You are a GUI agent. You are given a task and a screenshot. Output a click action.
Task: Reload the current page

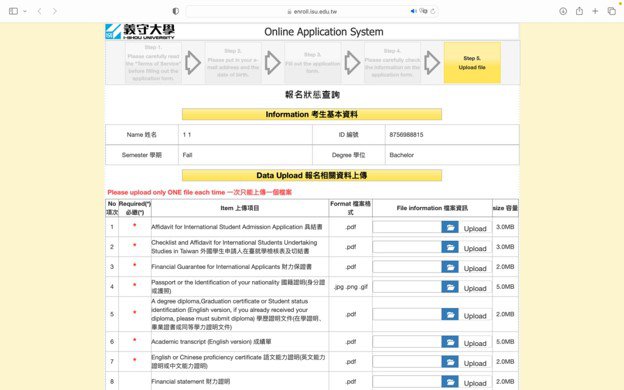coord(433,11)
